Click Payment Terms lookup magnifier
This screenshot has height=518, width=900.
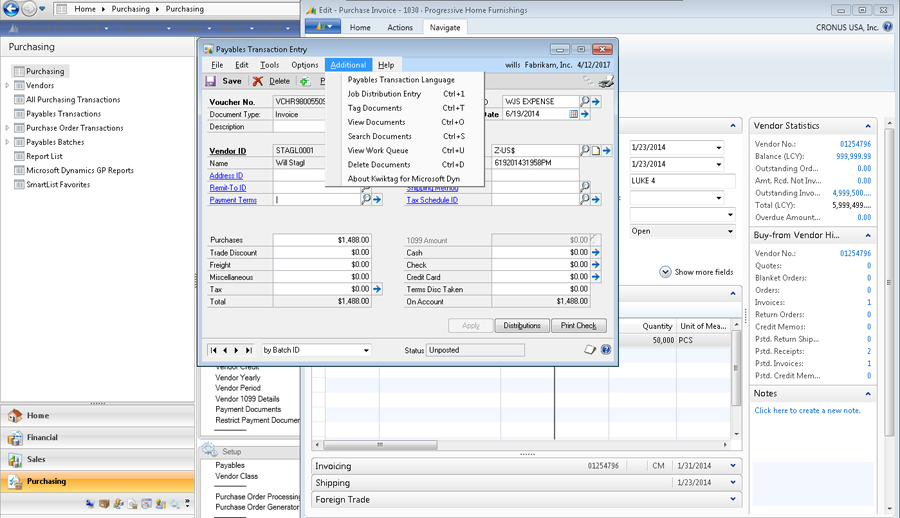[x=366, y=199]
